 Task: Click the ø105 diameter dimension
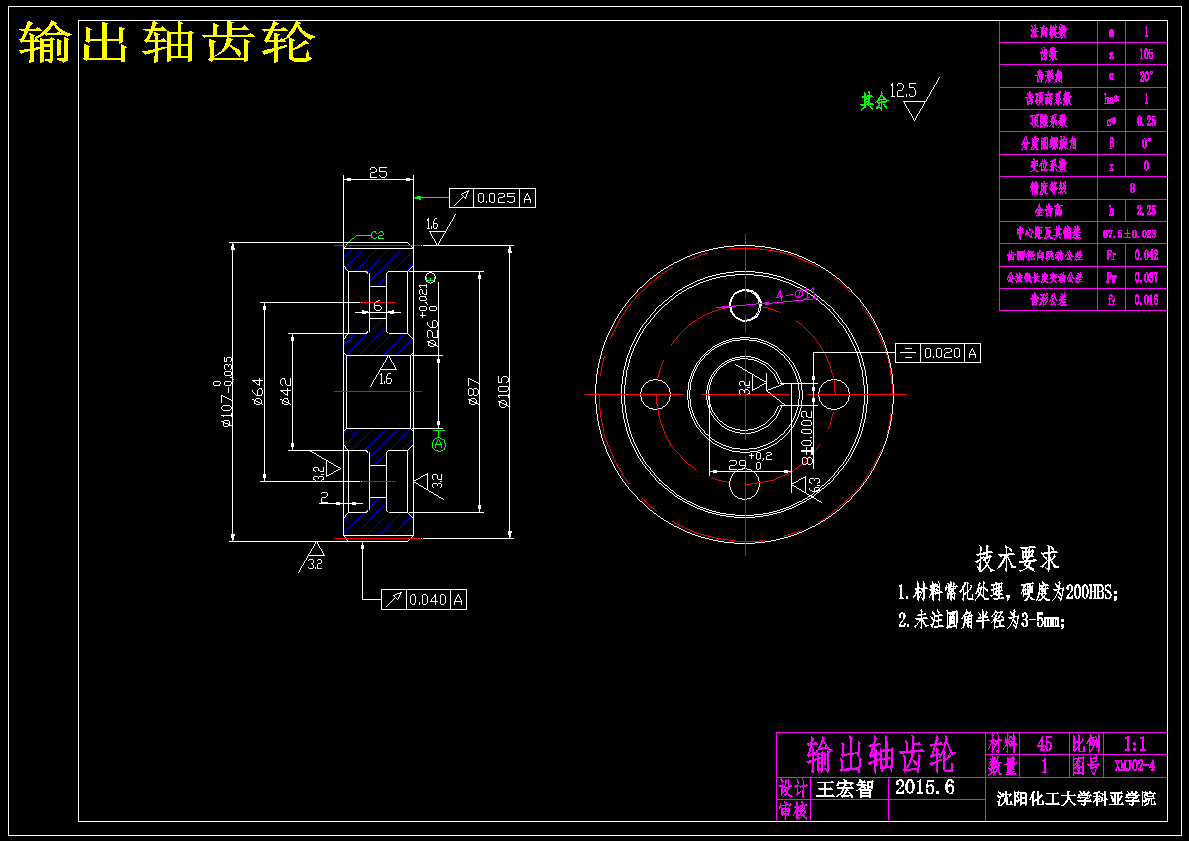pyautogui.click(x=504, y=391)
